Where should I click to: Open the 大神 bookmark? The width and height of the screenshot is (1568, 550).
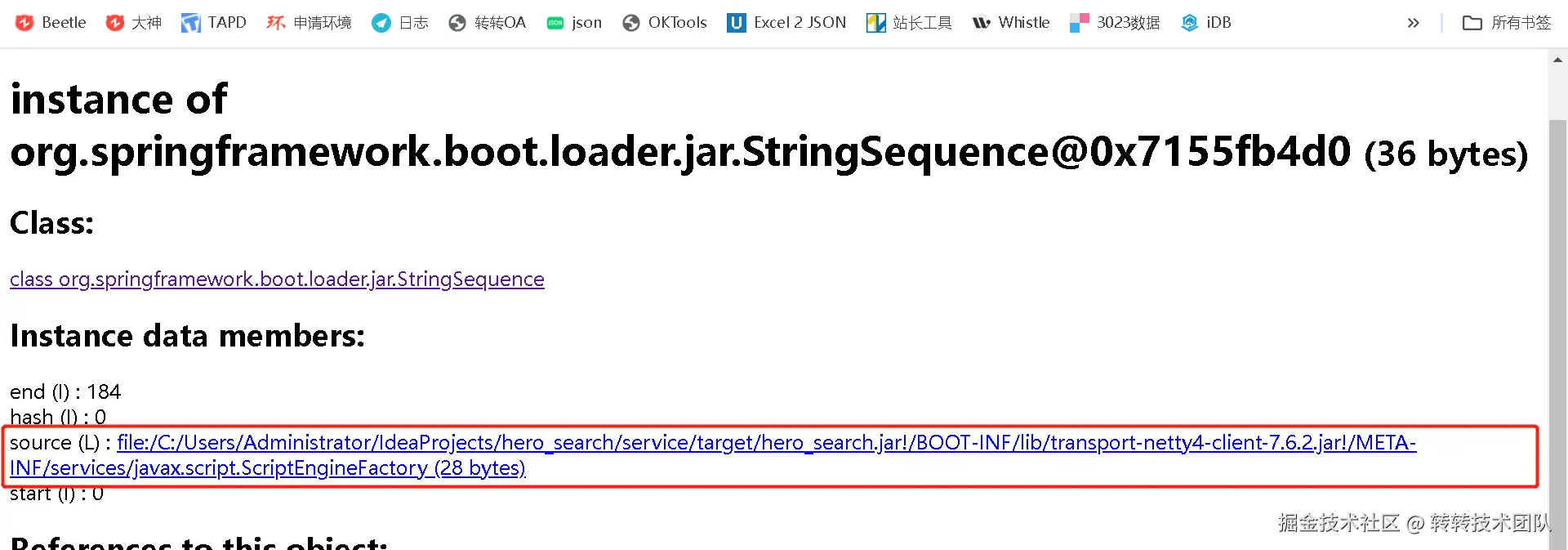click(134, 23)
